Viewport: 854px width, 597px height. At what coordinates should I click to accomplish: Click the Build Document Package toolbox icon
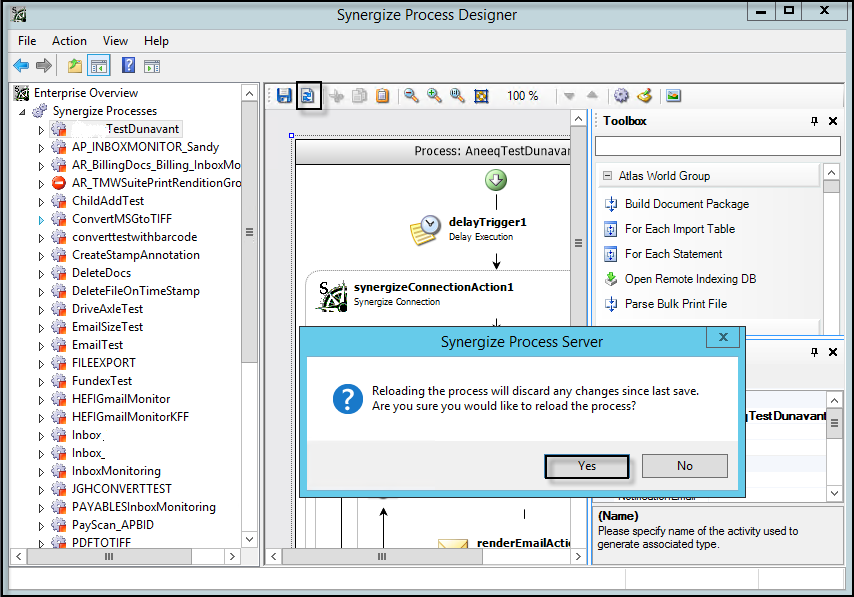pos(611,204)
